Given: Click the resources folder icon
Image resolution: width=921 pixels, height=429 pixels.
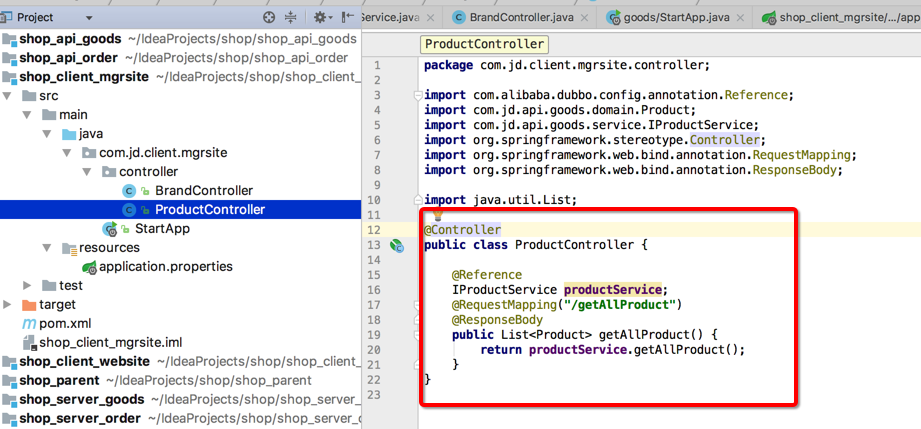Looking at the screenshot, I should tap(69, 248).
